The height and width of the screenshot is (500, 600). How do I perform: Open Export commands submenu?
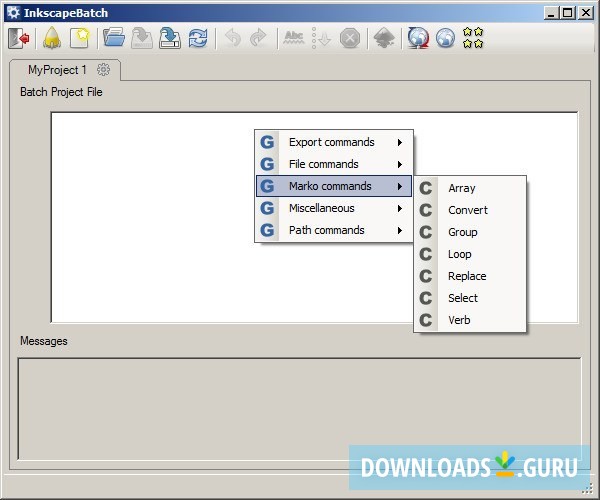[334, 142]
